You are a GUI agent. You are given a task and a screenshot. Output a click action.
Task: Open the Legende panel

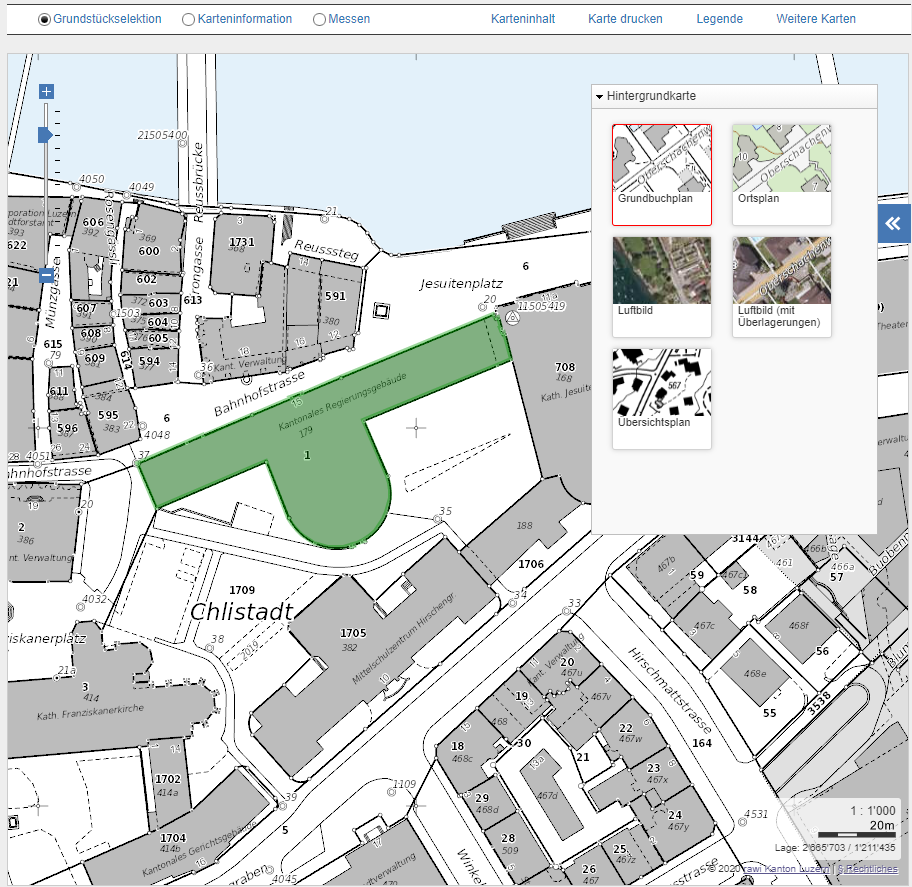[719, 19]
